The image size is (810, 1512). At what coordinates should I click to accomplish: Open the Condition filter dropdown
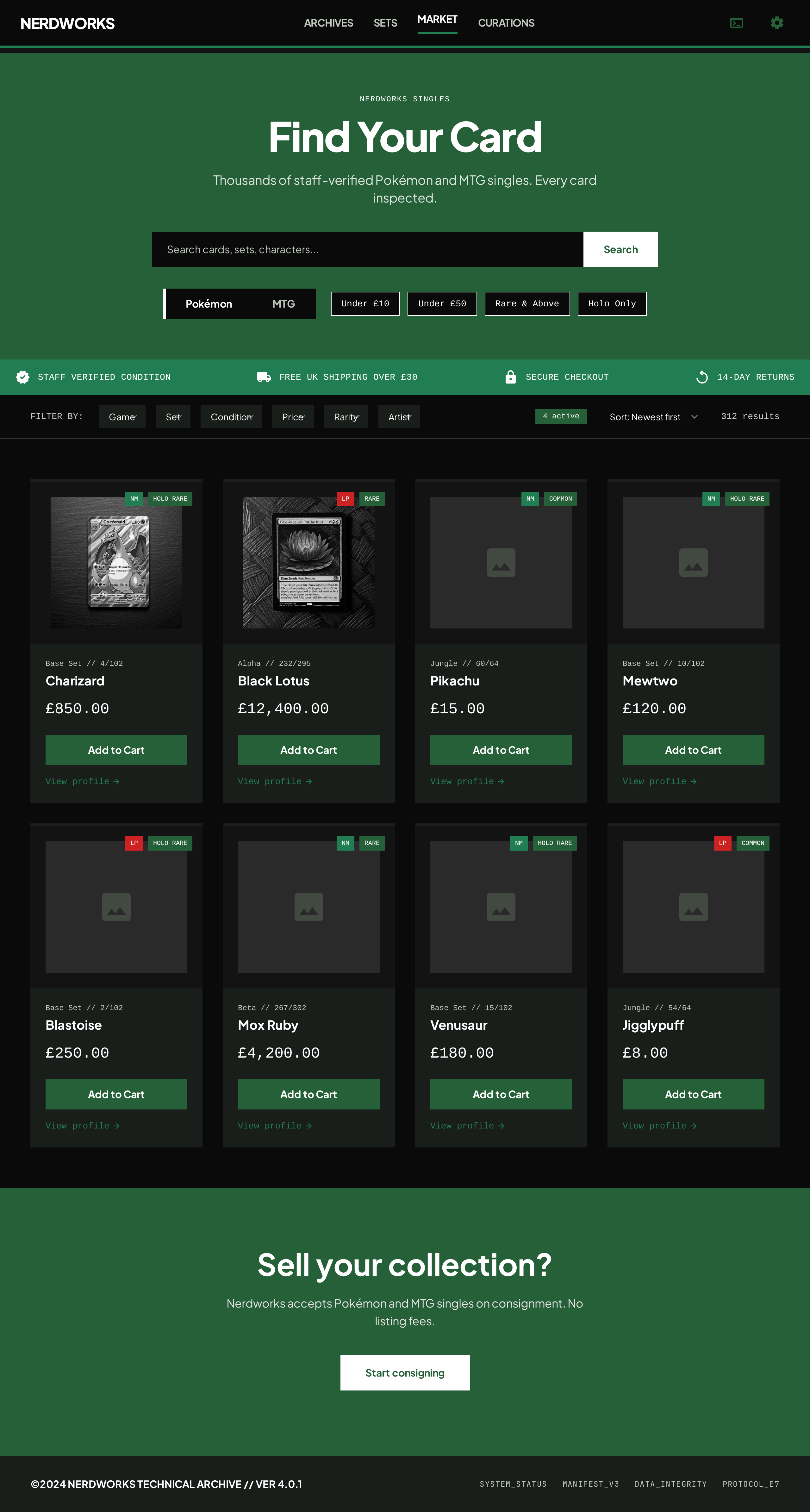tap(231, 417)
